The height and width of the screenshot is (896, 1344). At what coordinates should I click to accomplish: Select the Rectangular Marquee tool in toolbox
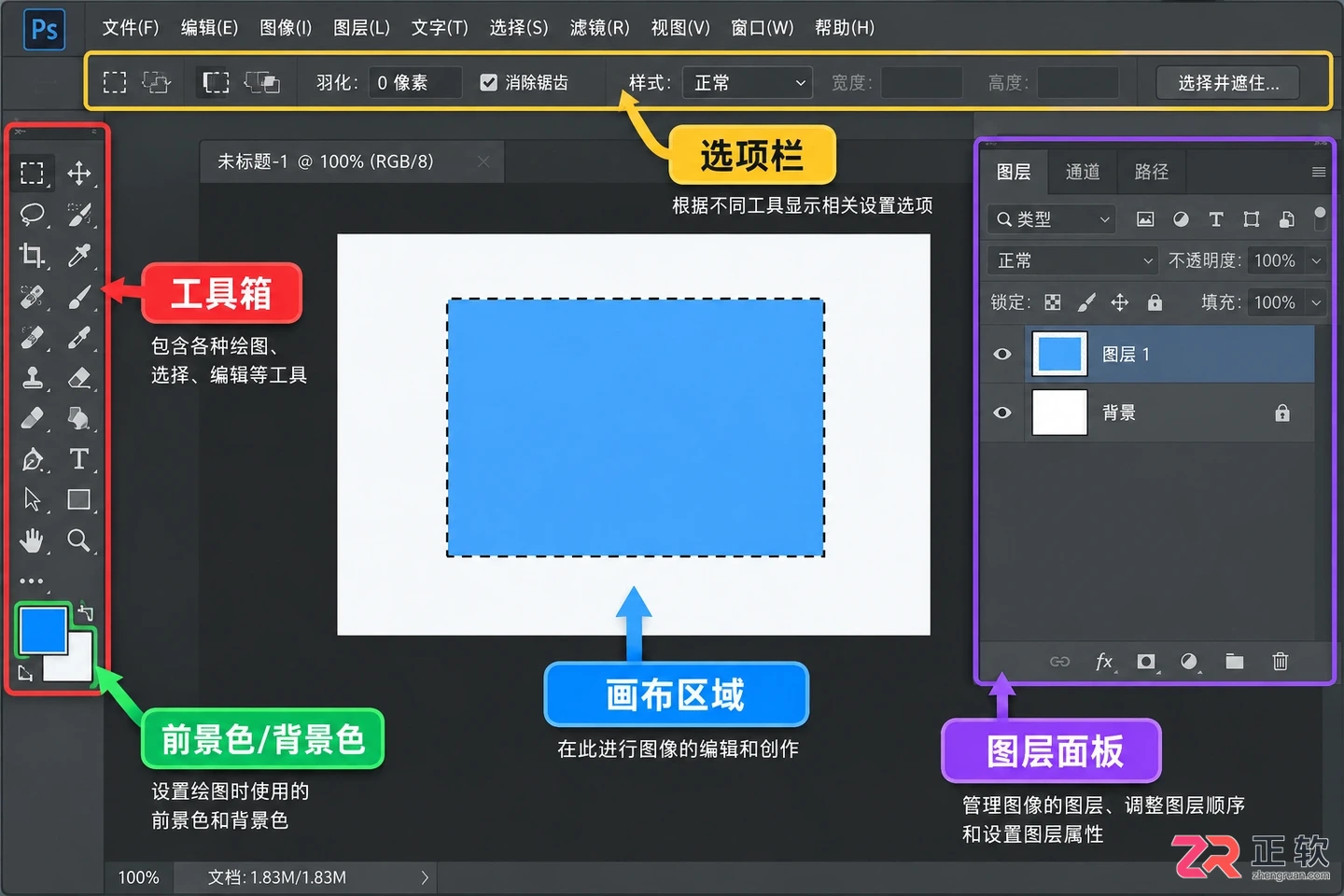33,173
